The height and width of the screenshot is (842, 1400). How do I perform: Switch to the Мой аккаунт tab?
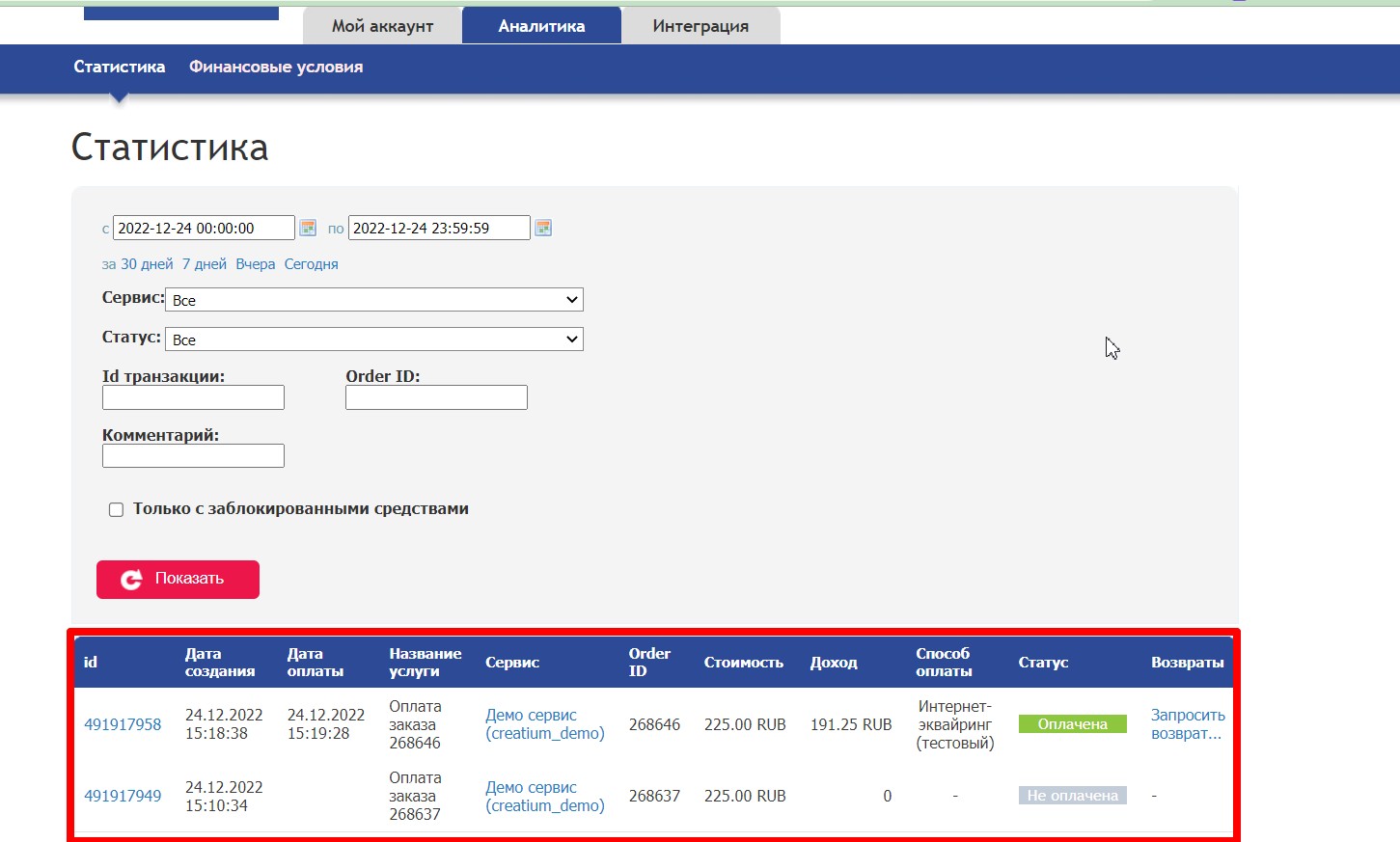pyautogui.click(x=382, y=26)
